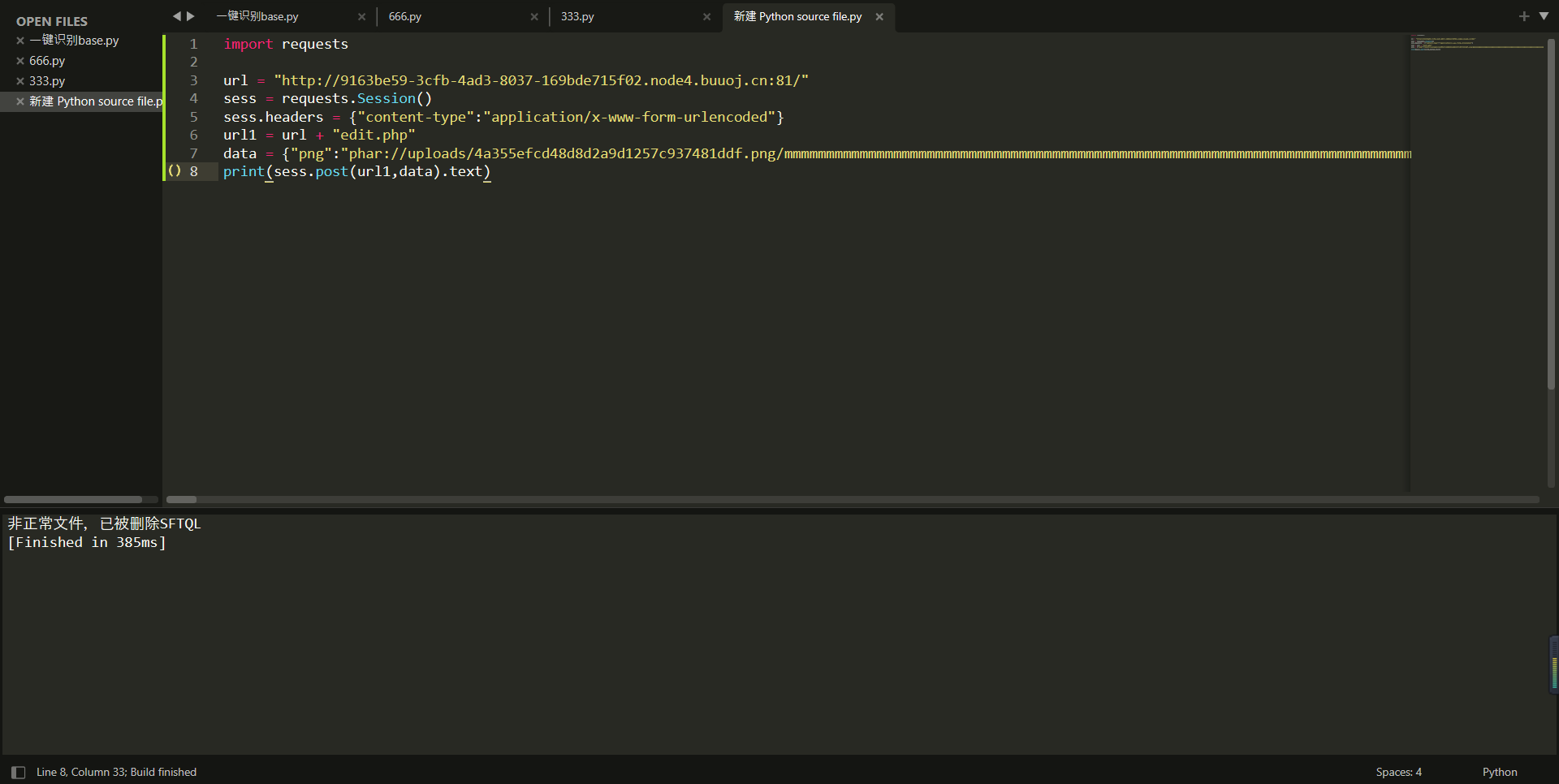The height and width of the screenshot is (784, 1559).
Task: Click line number 7 in the gutter
Action: tap(193, 153)
